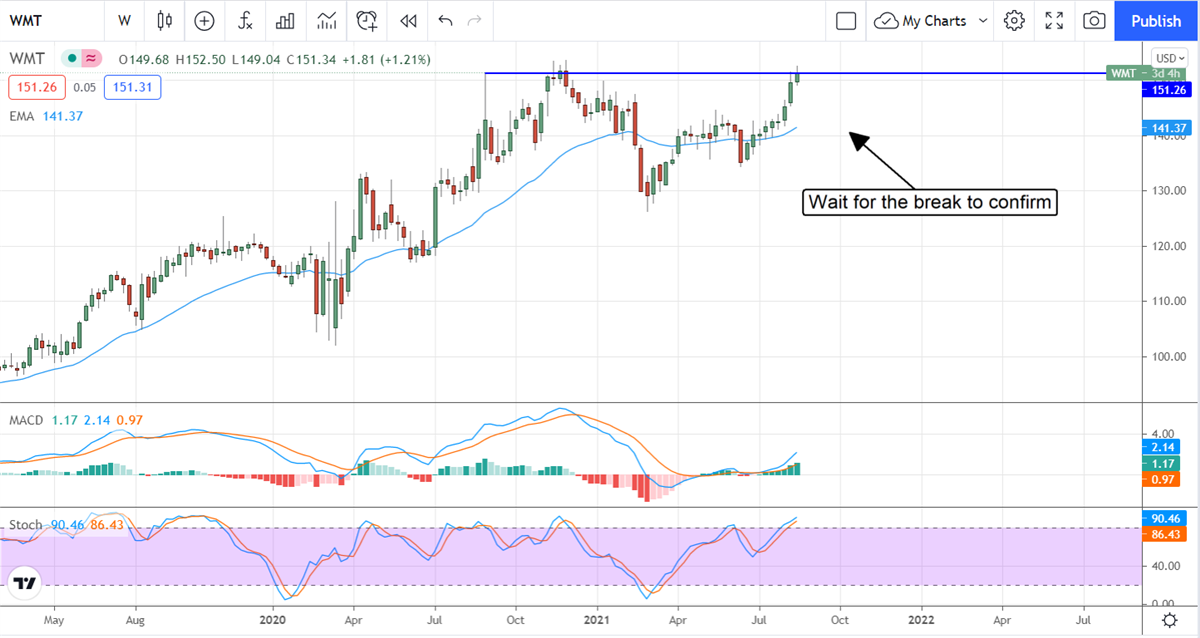The width and height of the screenshot is (1200, 638).
Task: Click the OHLC values in the legend
Action: [x=275, y=60]
